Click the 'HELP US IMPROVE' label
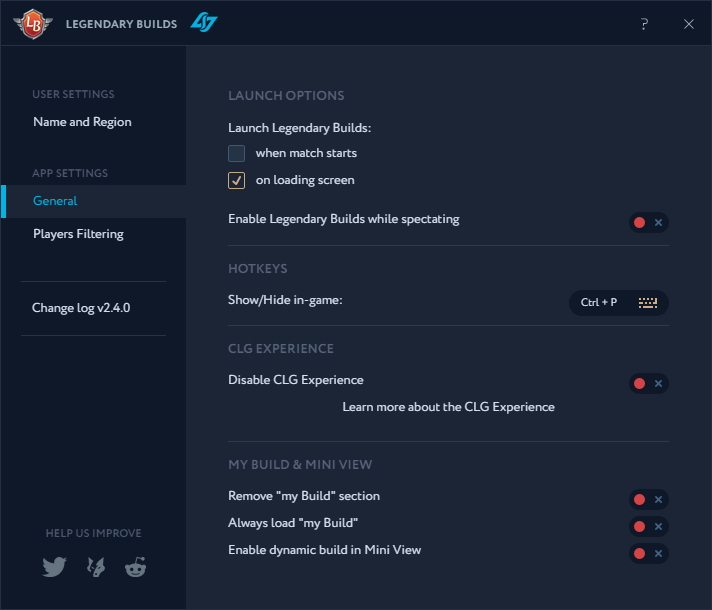Image resolution: width=712 pixels, height=610 pixels. pos(94,533)
